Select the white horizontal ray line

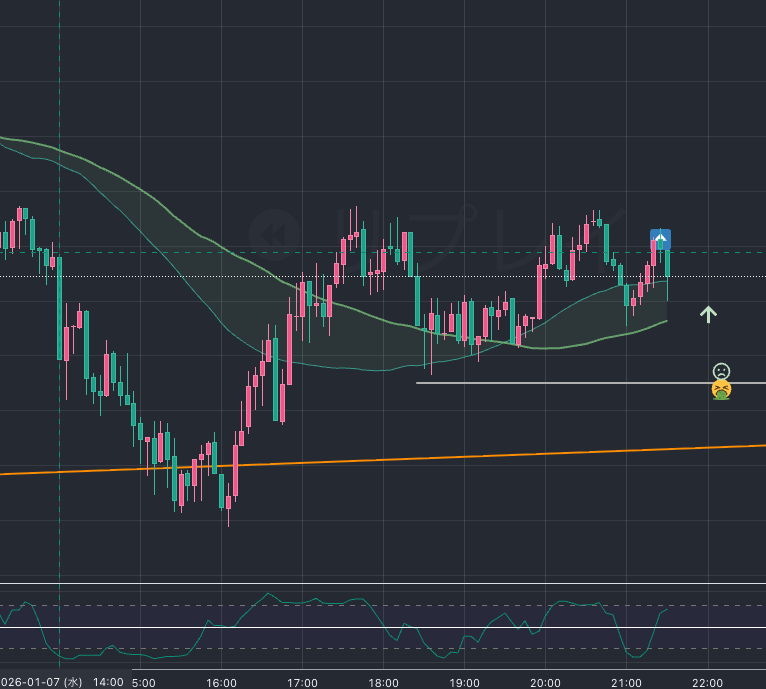[x=560, y=383]
